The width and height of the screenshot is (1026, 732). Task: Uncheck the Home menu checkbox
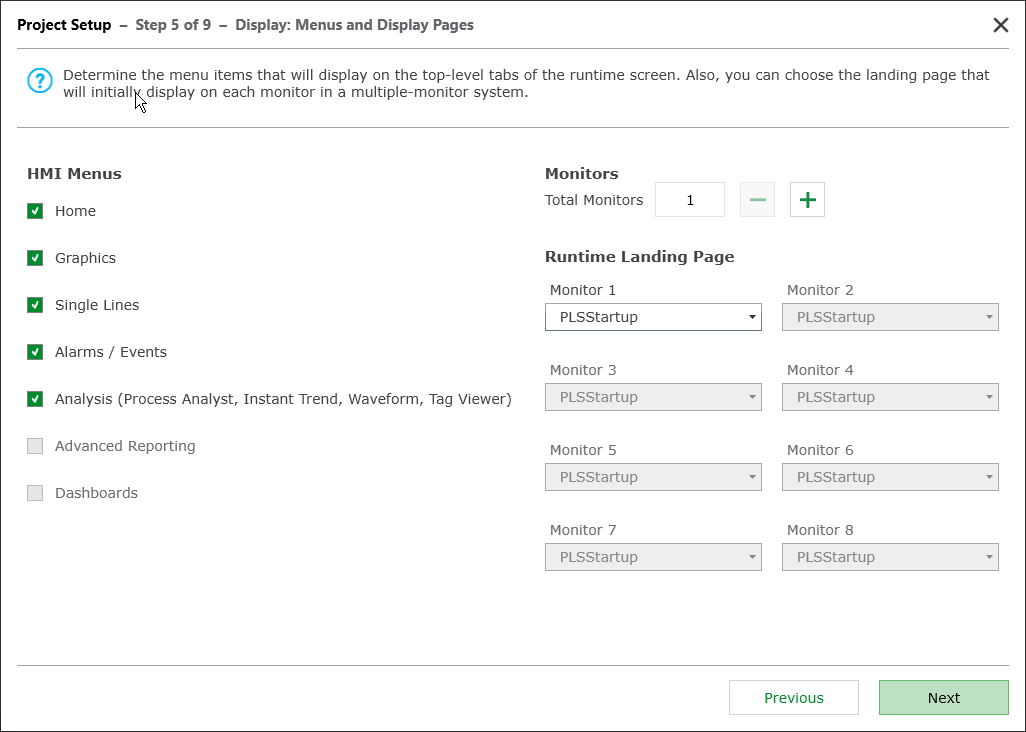click(35, 211)
